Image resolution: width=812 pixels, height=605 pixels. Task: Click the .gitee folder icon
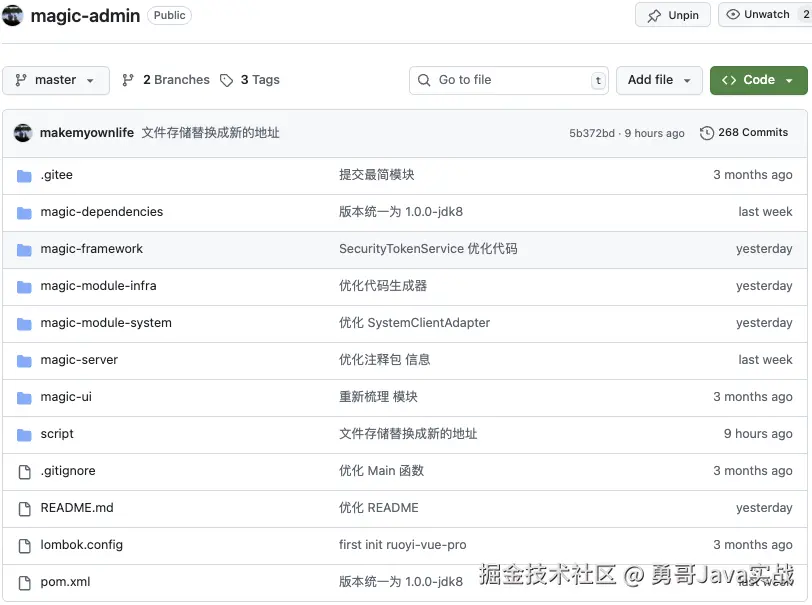tap(24, 176)
